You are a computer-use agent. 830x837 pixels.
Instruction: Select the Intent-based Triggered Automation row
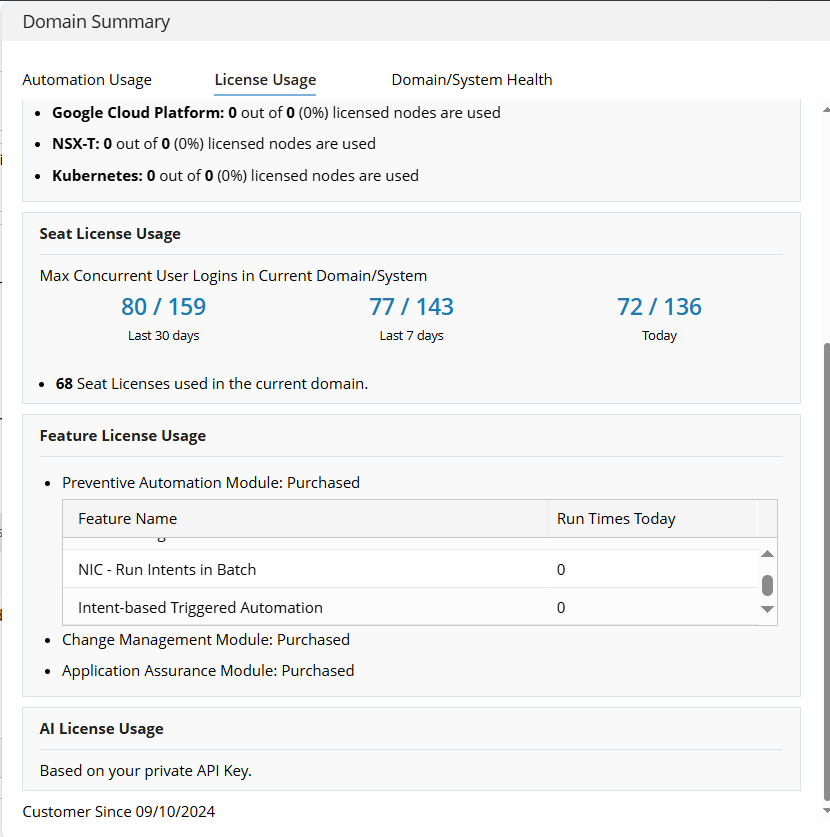200,608
